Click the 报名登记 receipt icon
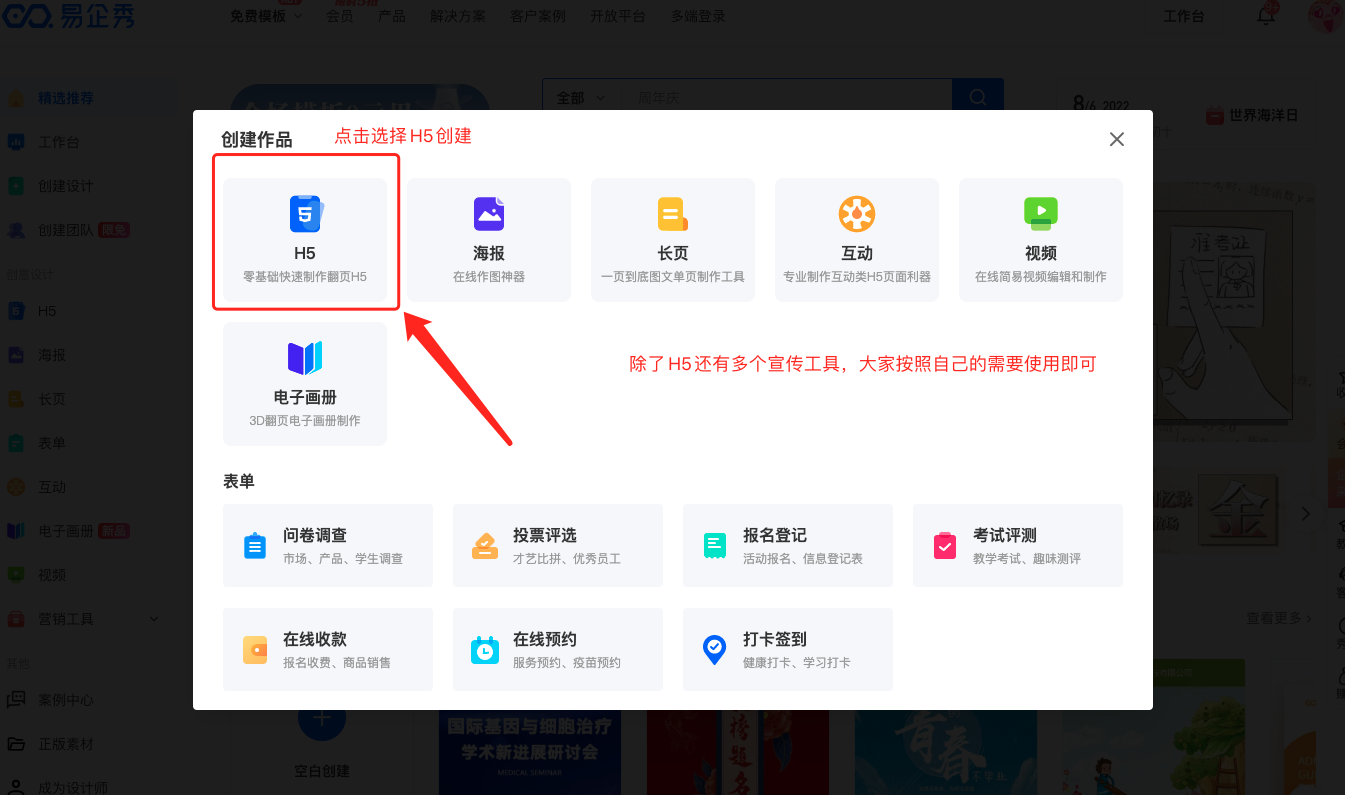The height and width of the screenshot is (795, 1345). [x=715, y=546]
